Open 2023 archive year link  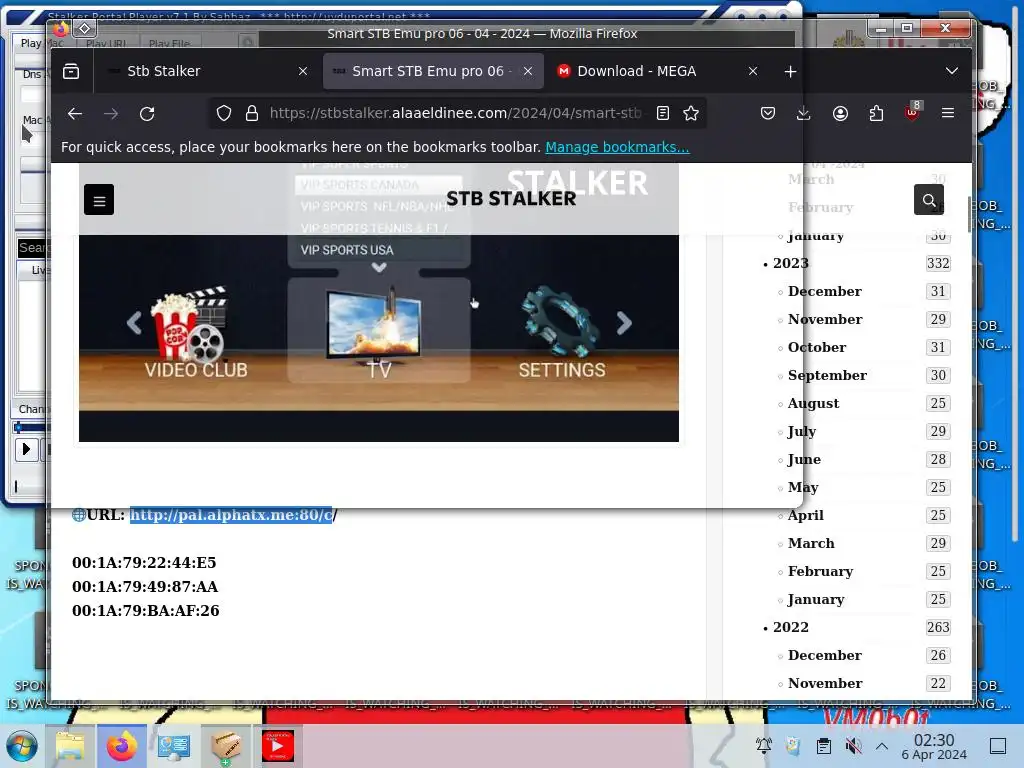tap(791, 263)
